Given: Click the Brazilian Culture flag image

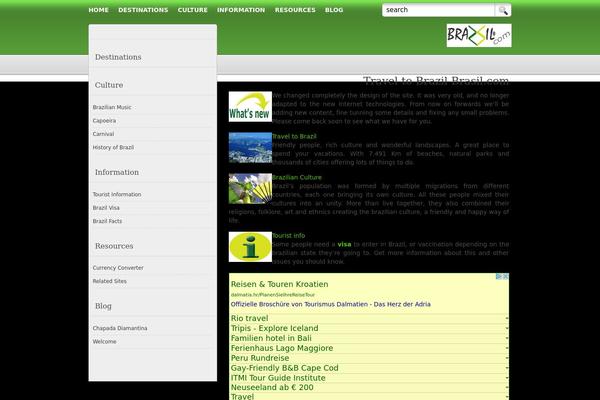Looking at the screenshot, I should [x=250, y=189].
